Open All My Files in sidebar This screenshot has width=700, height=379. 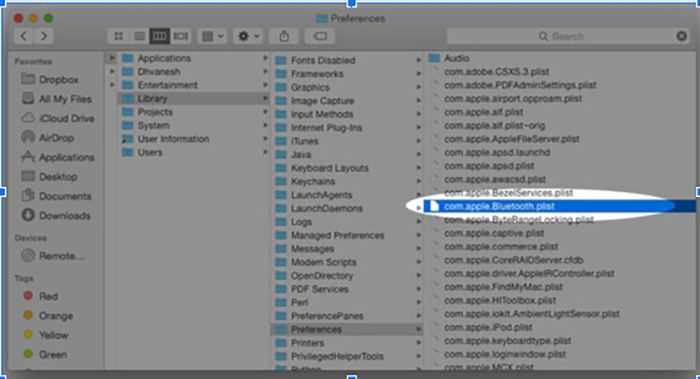click(x=57, y=99)
